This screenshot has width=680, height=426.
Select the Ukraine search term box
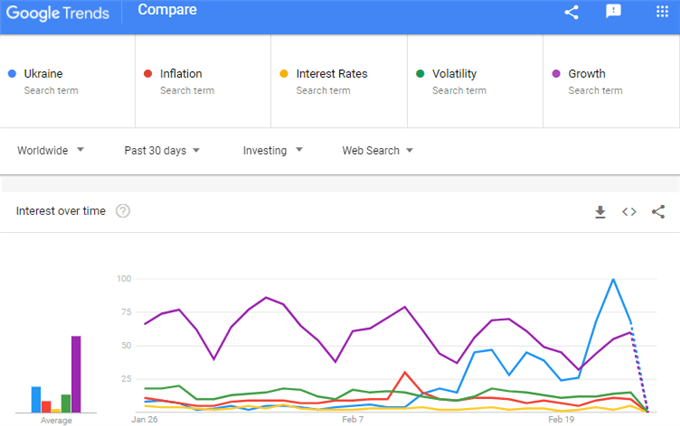point(68,81)
